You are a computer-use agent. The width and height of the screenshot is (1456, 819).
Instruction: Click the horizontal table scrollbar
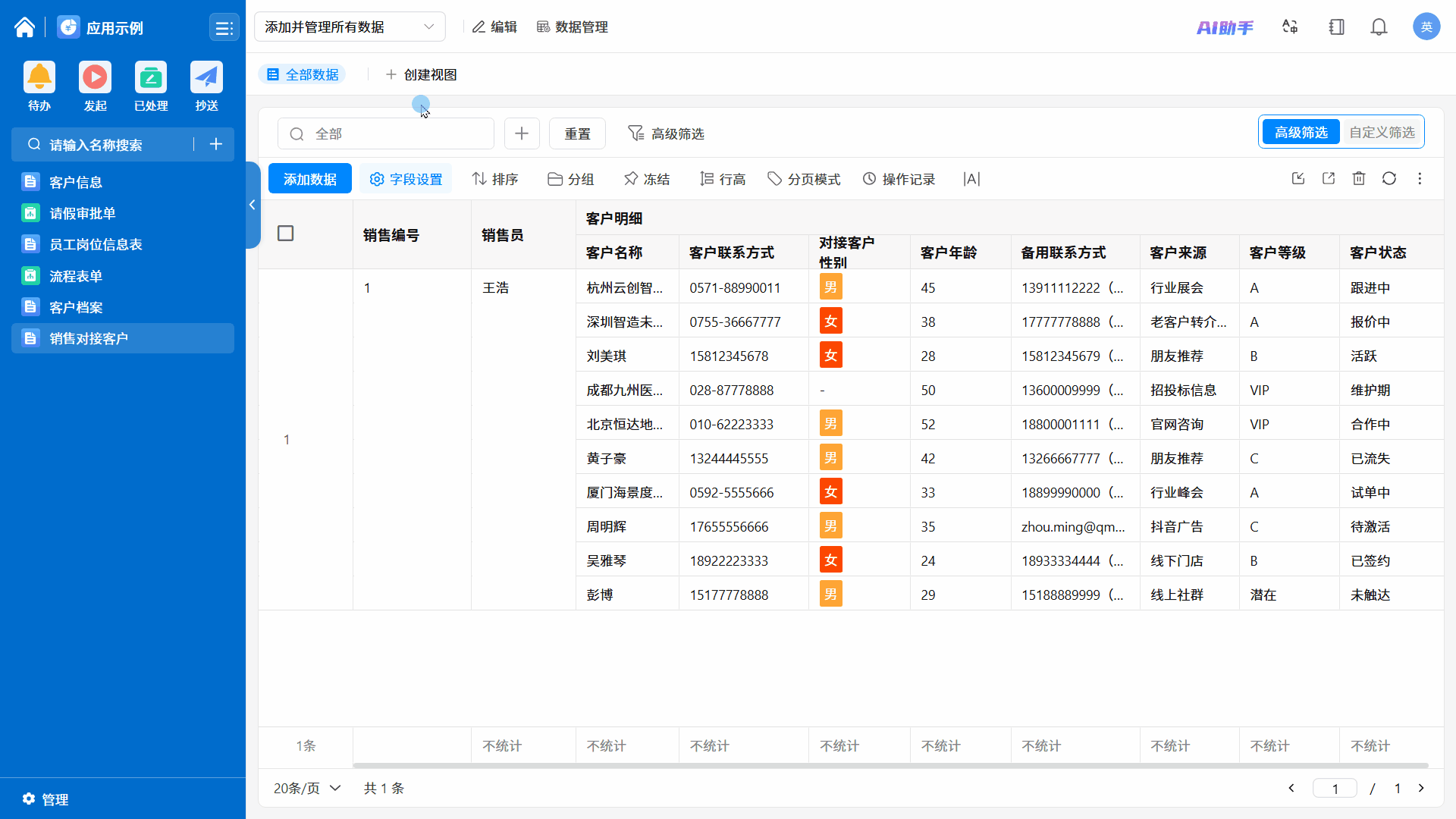(x=890, y=765)
